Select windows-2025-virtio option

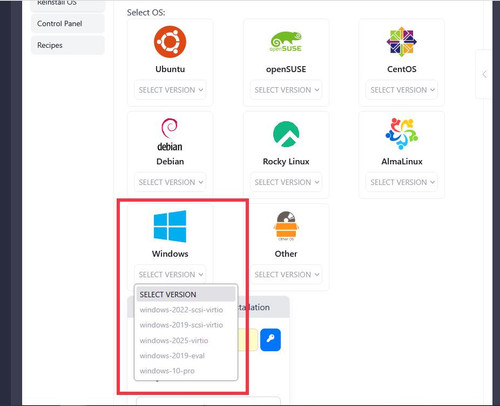(x=186, y=340)
